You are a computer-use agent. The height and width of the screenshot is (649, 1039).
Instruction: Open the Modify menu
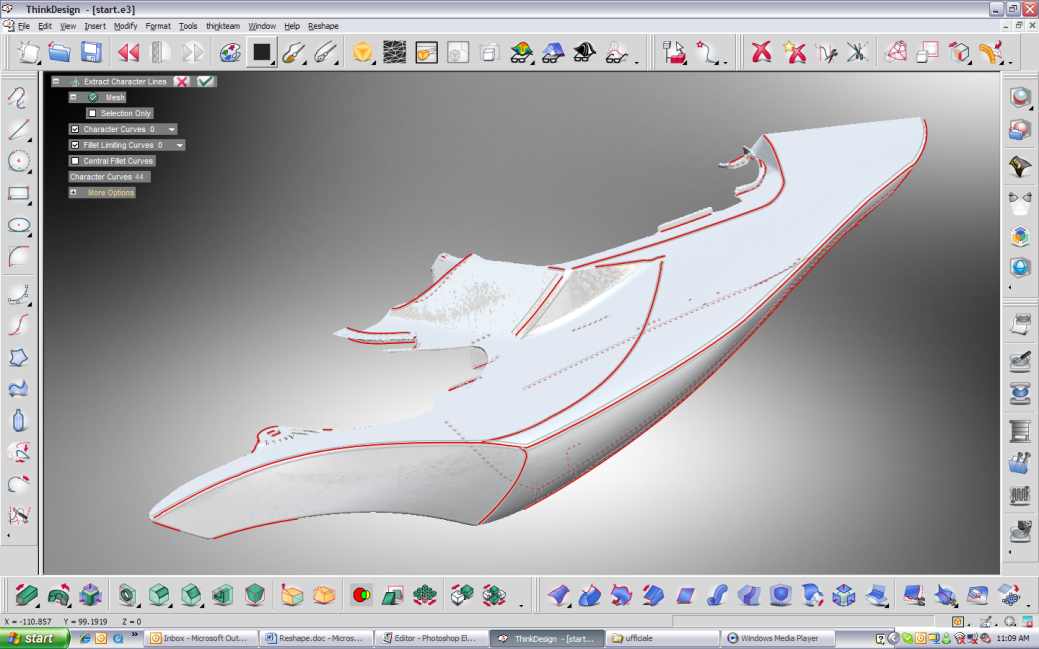pyautogui.click(x=126, y=26)
